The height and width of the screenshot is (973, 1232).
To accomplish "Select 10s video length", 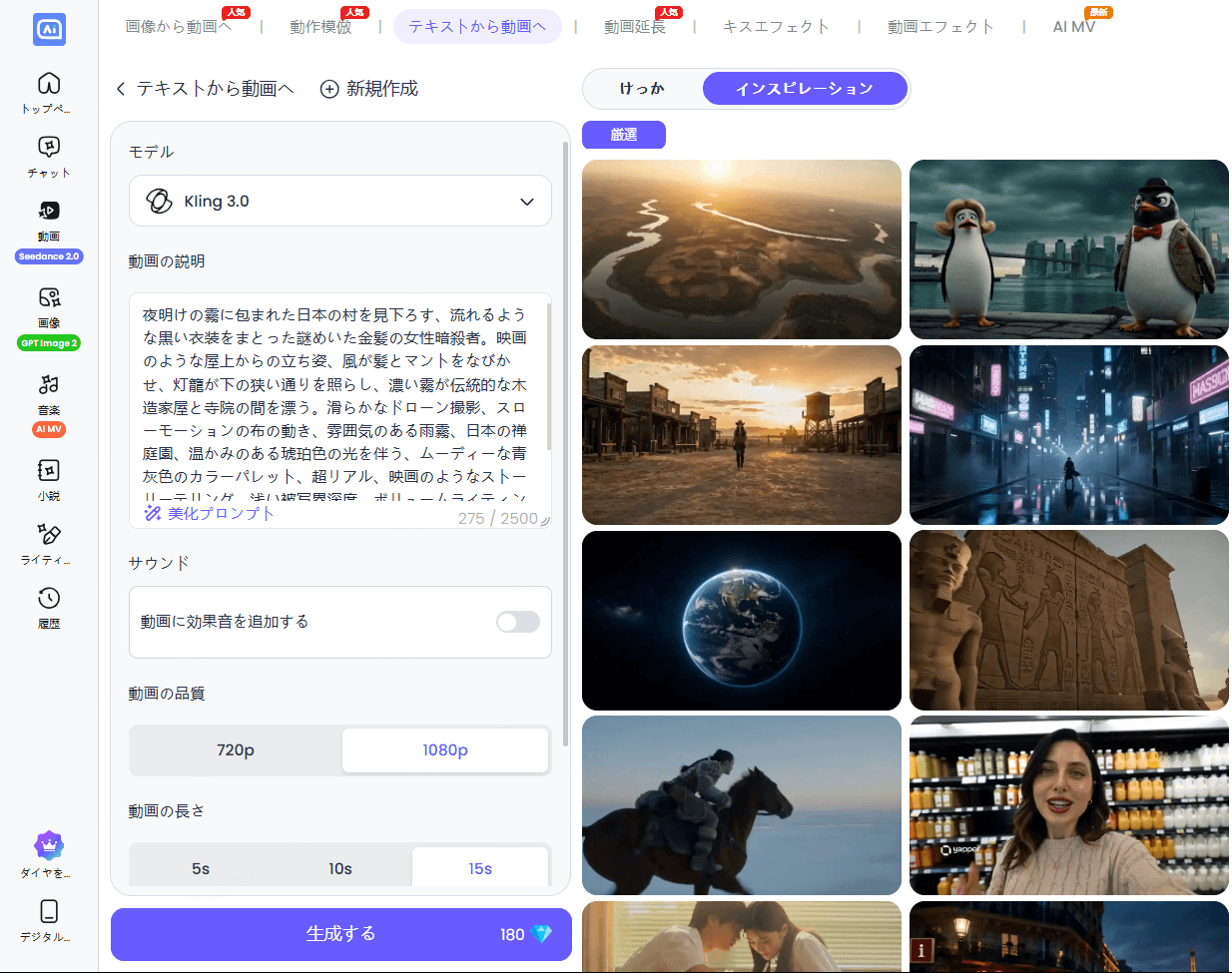I will click(340, 868).
